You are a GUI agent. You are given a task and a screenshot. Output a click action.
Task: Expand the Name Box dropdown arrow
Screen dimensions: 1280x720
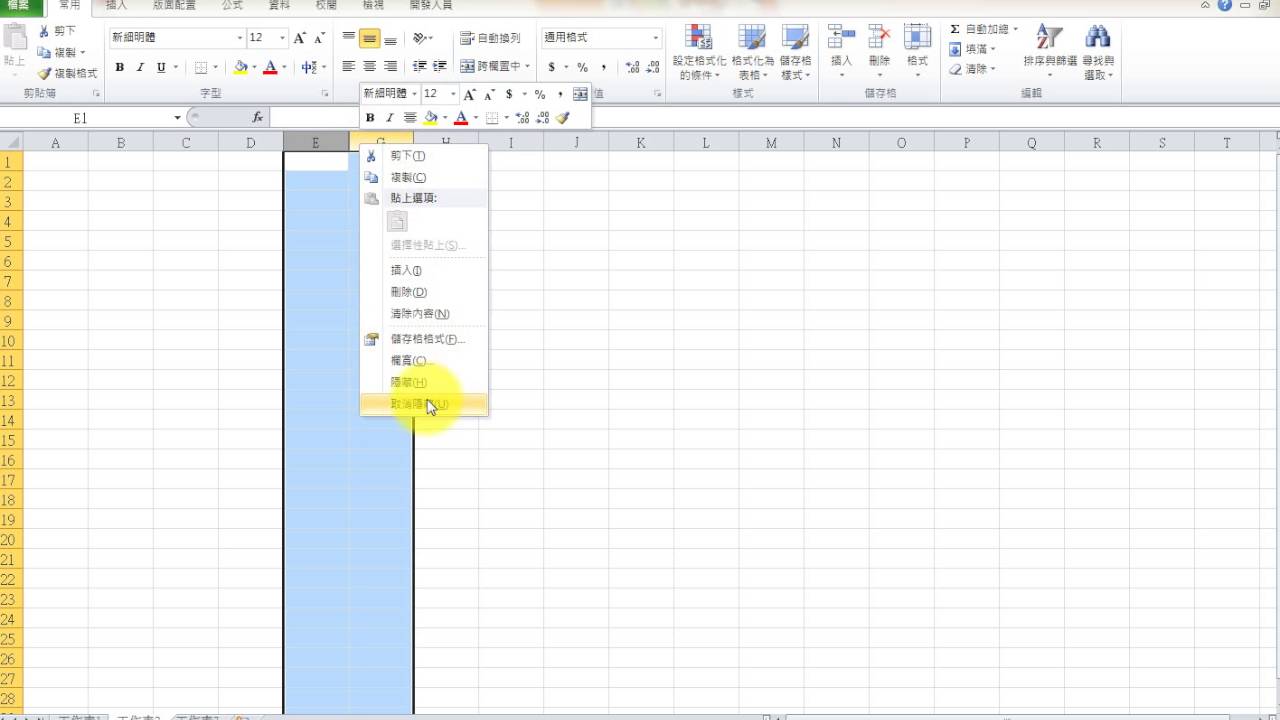click(176, 118)
